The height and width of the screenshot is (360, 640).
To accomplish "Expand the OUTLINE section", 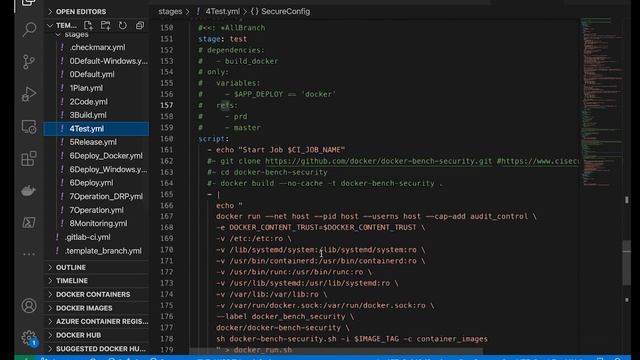I will (96, 267).
